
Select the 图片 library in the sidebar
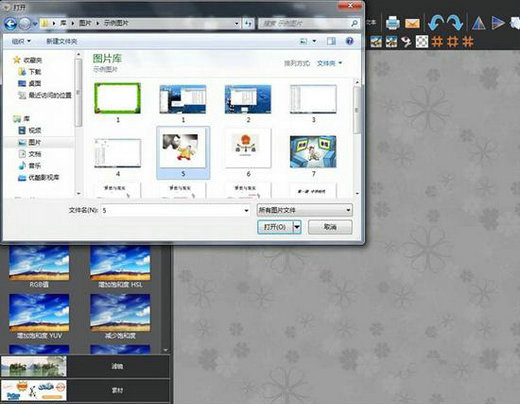(x=34, y=142)
